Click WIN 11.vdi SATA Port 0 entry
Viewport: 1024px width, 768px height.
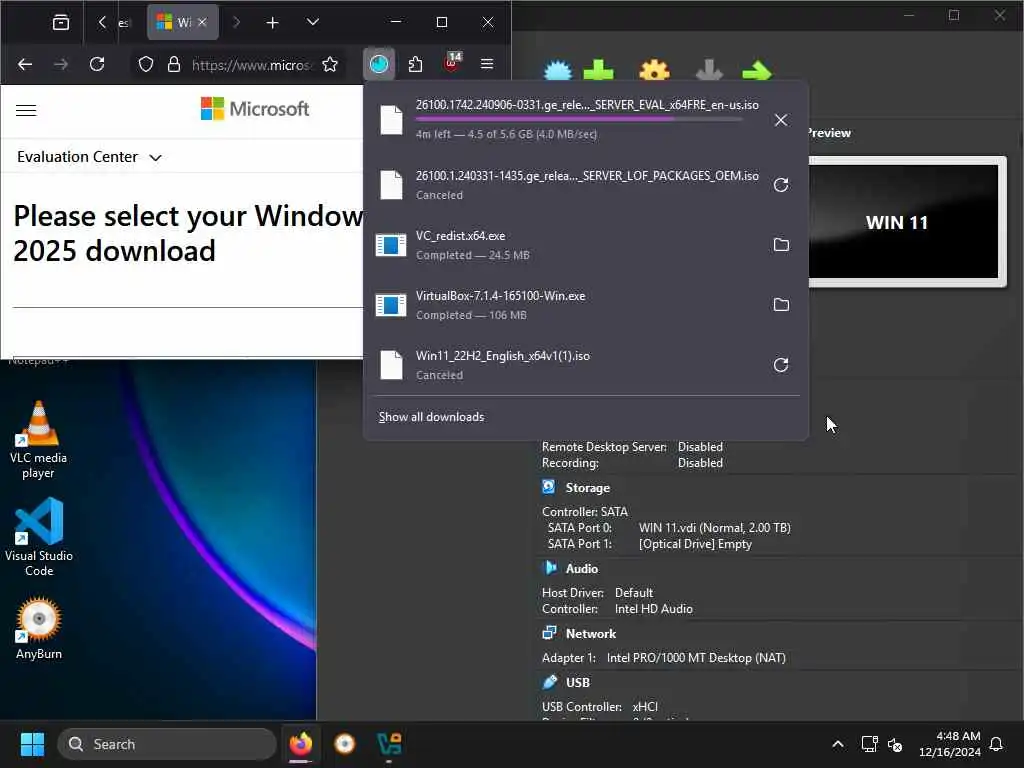(x=714, y=528)
